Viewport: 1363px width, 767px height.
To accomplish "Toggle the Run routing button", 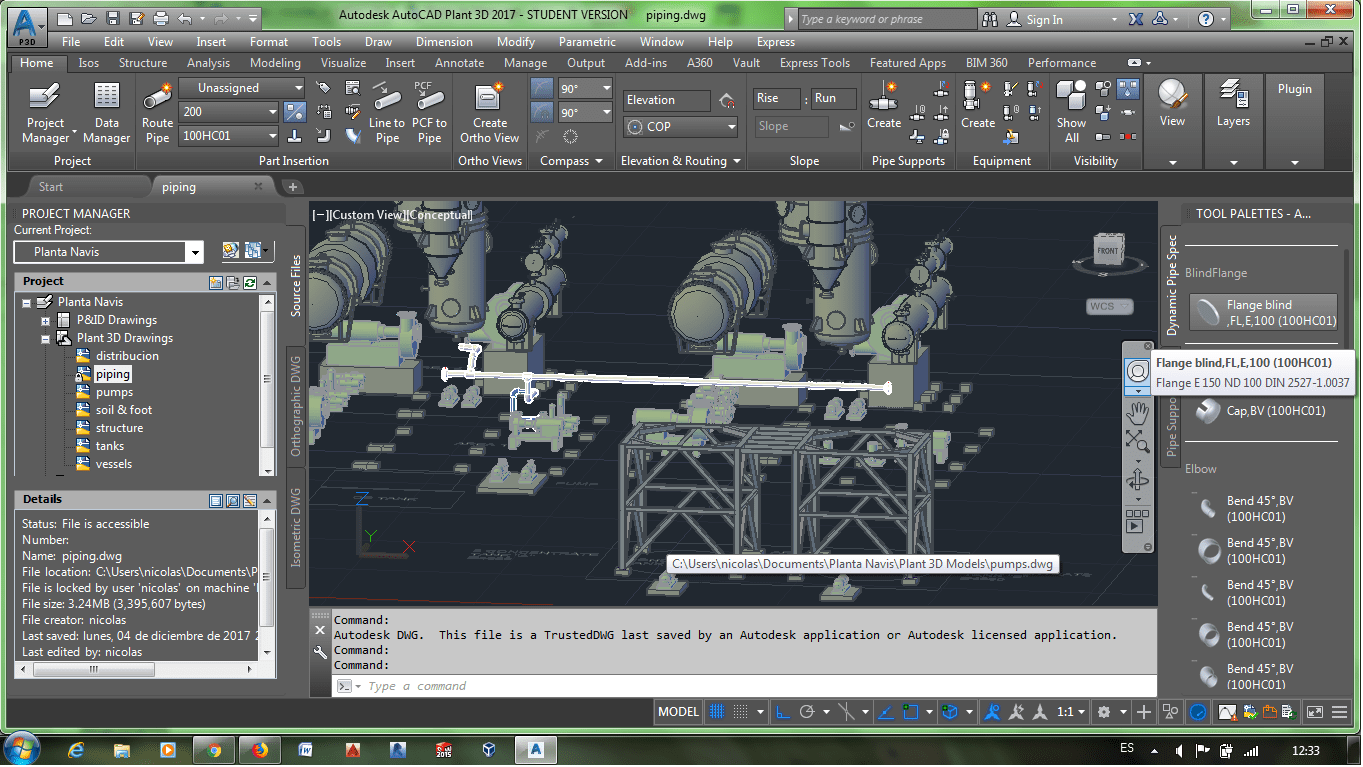I will coord(833,99).
